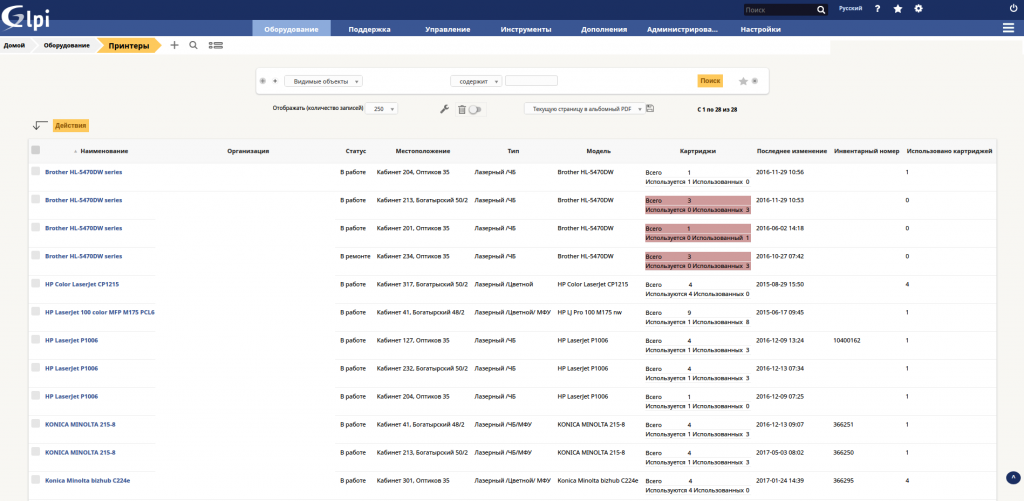1024x501 pixels.
Task: Export using the floppy disk save icon
Action: click(x=650, y=109)
